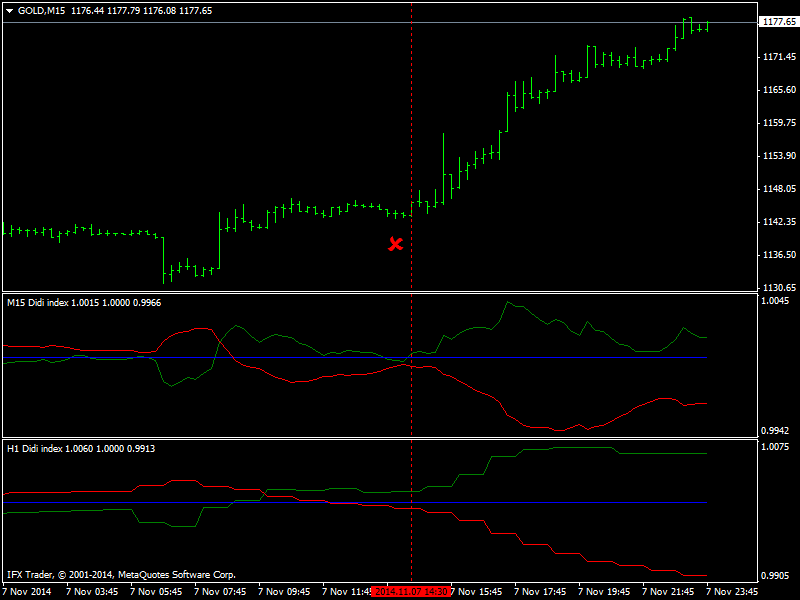The height and width of the screenshot is (600, 800).
Task: Click the 7 Nov 05:45 time label
Action: [156, 592]
